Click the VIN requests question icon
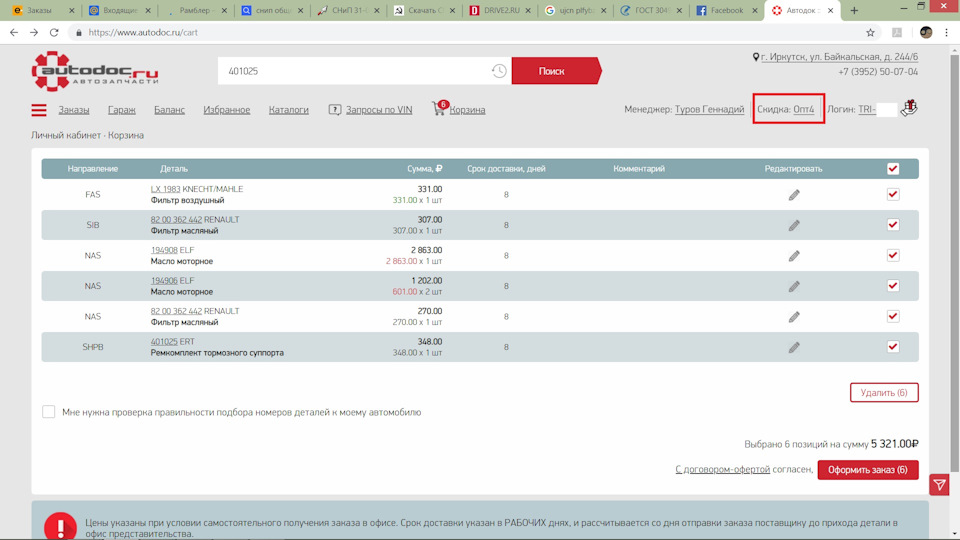Viewport: 960px width, 540px height. pos(335,110)
